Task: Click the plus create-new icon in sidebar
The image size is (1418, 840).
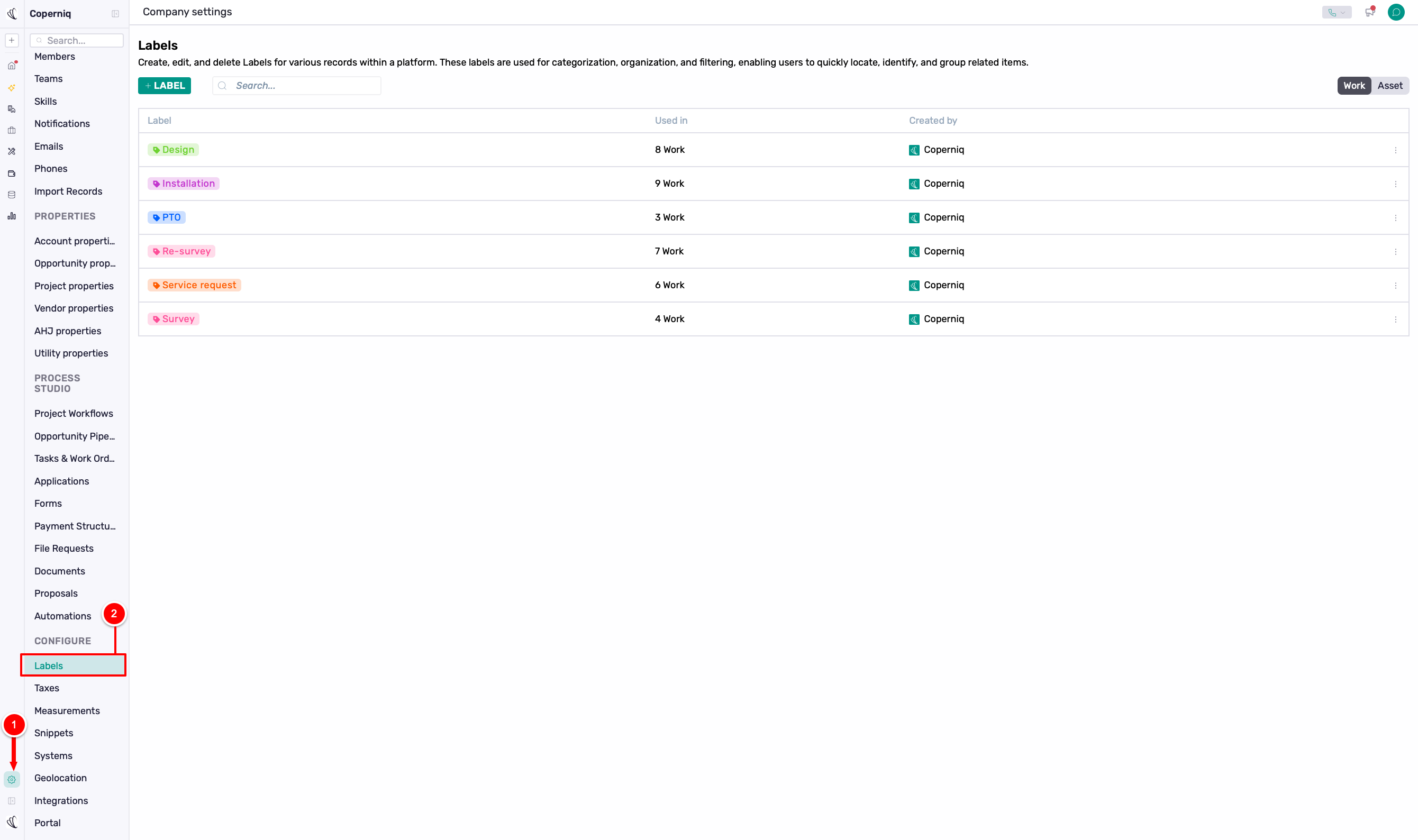Action: coord(11,40)
